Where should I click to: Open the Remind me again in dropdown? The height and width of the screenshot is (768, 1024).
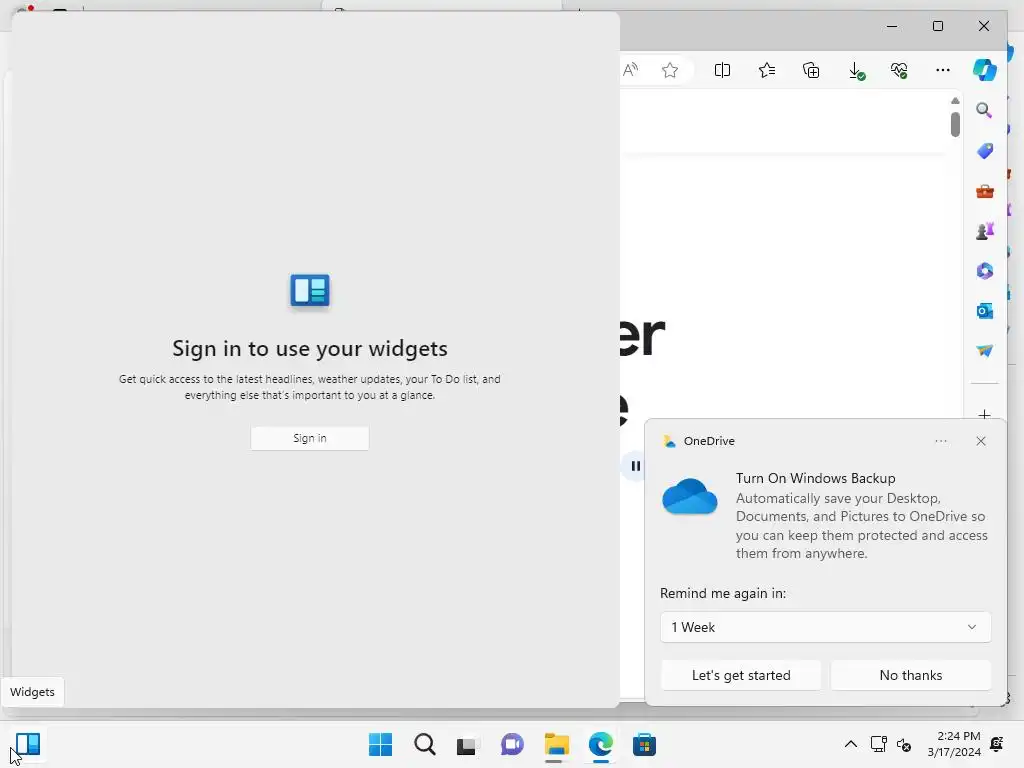825,627
